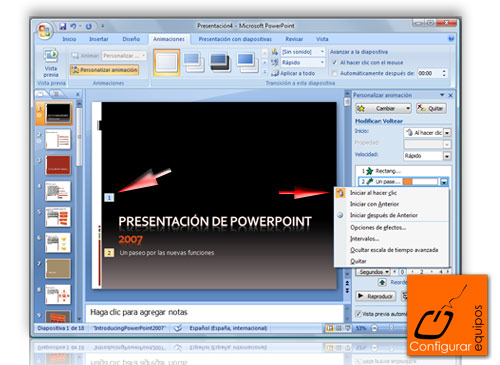Close the slides thumbnail pane
Viewport: 500px width, 365px height.
pos(77,94)
